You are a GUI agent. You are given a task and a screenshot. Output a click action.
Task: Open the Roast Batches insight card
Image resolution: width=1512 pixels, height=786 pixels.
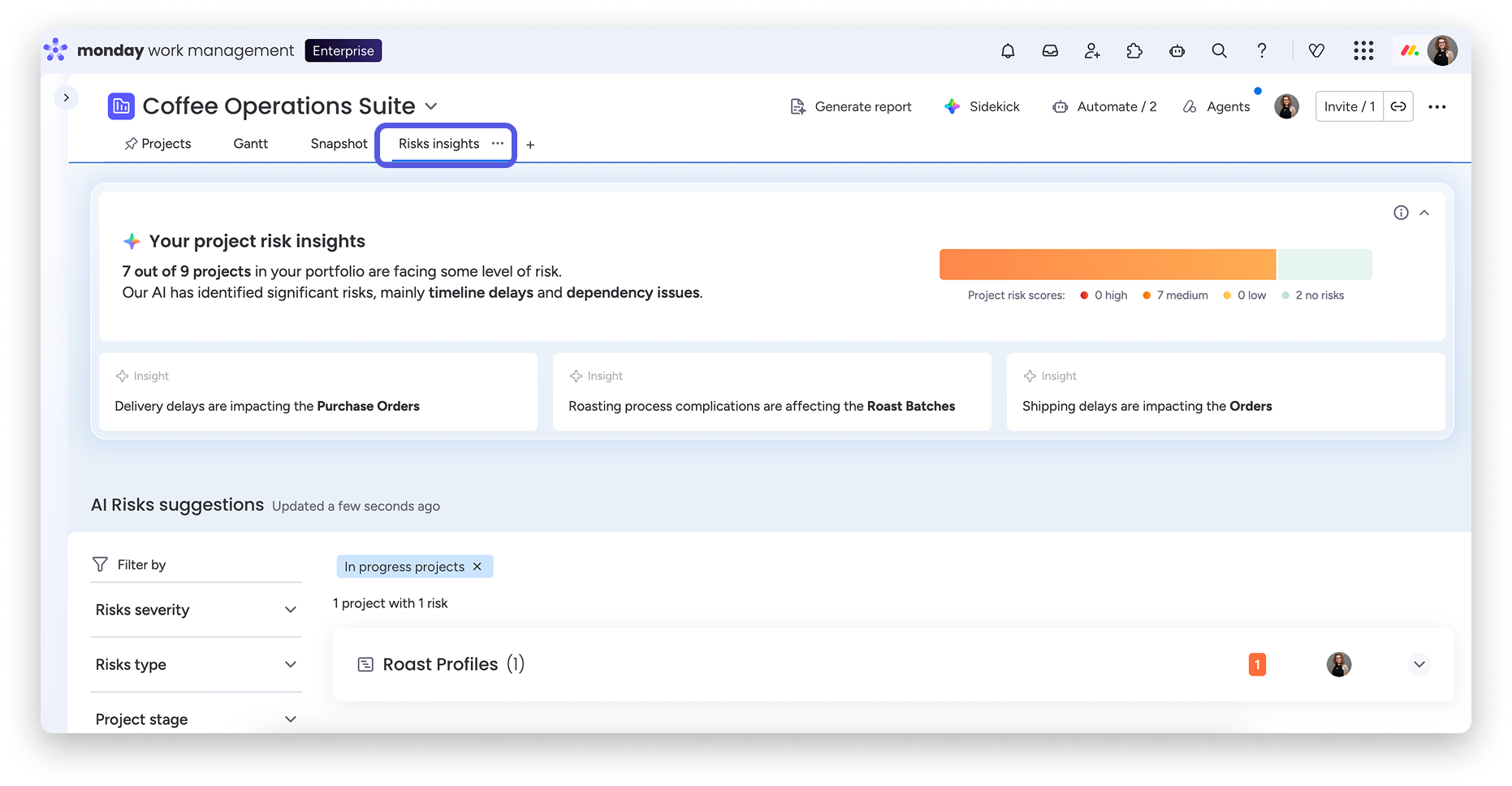coord(772,391)
